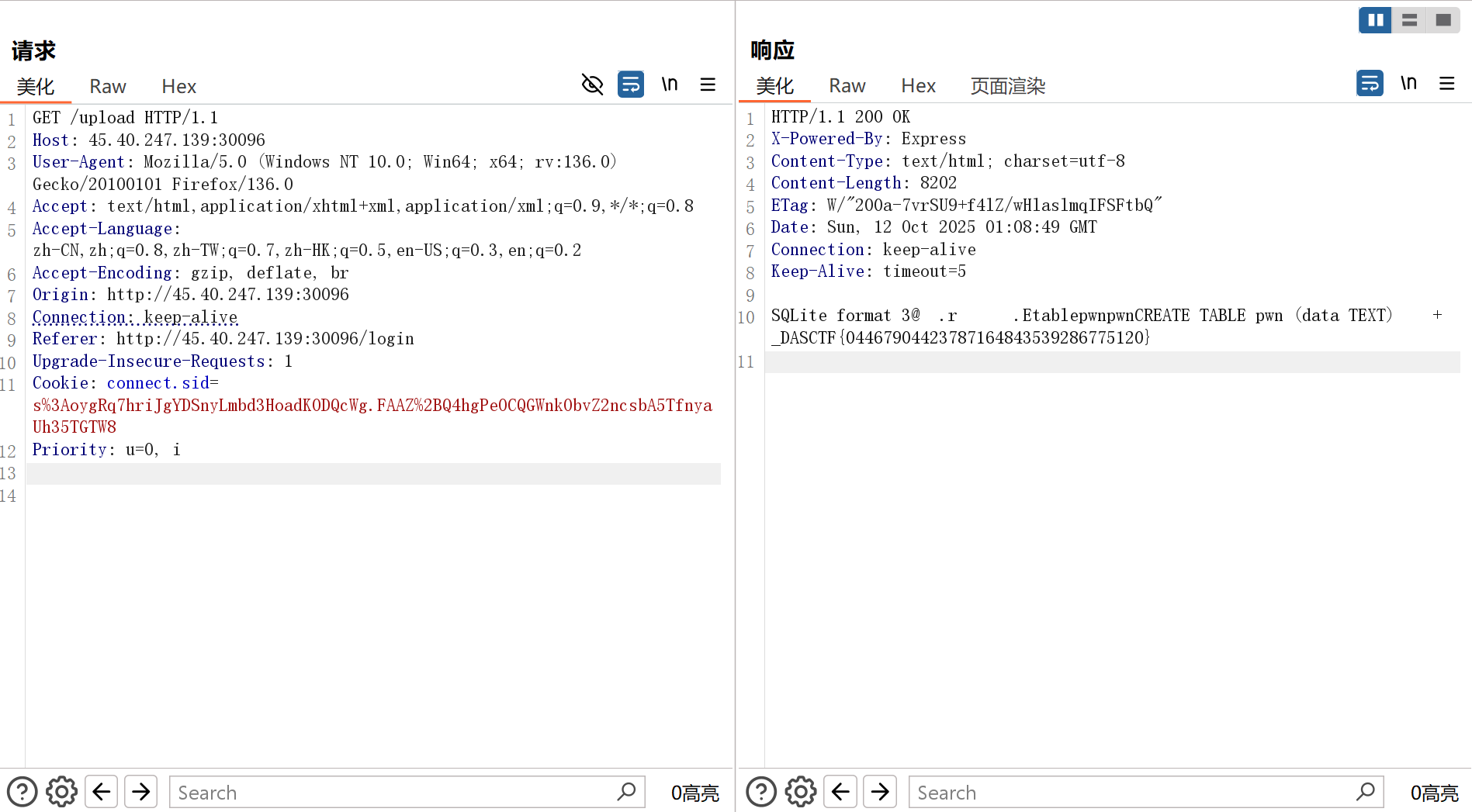Show non-printable \n characters in response
This screenshot has width=1472, height=812.
click(1408, 83)
